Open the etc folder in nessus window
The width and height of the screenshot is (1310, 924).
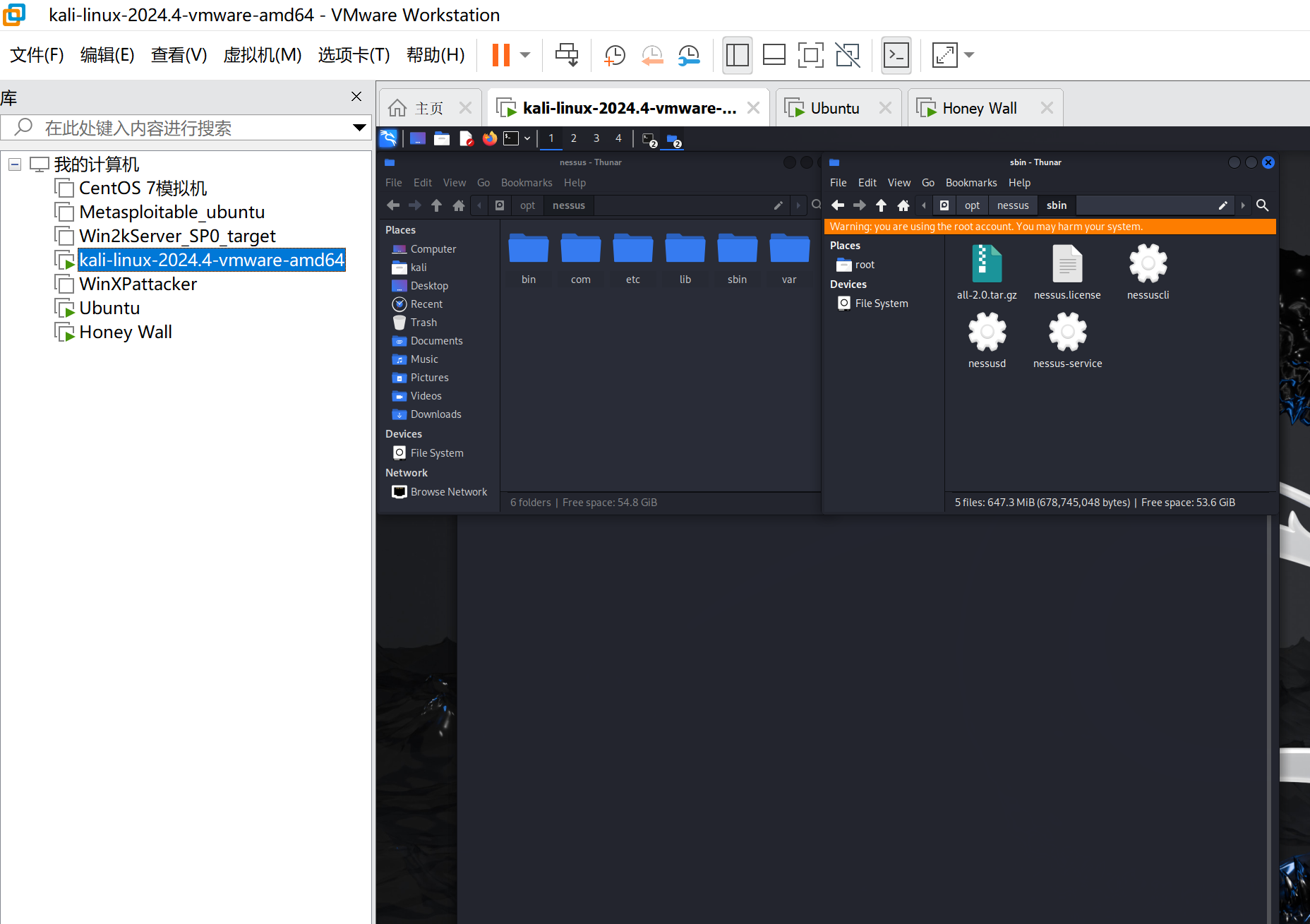click(633, 259)
